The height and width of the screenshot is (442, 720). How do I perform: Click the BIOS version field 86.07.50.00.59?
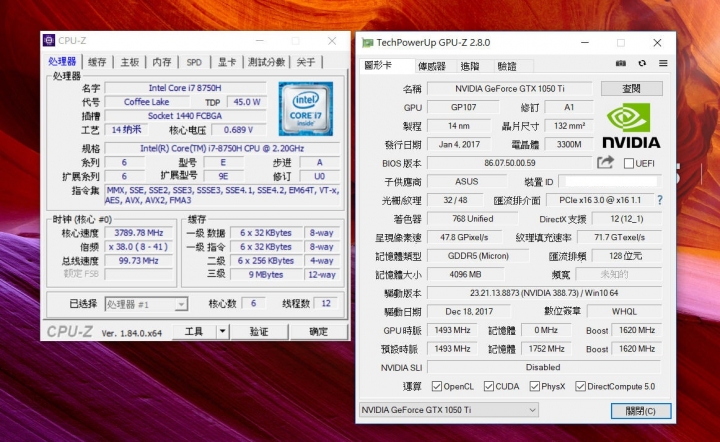(x=510, y=163)
